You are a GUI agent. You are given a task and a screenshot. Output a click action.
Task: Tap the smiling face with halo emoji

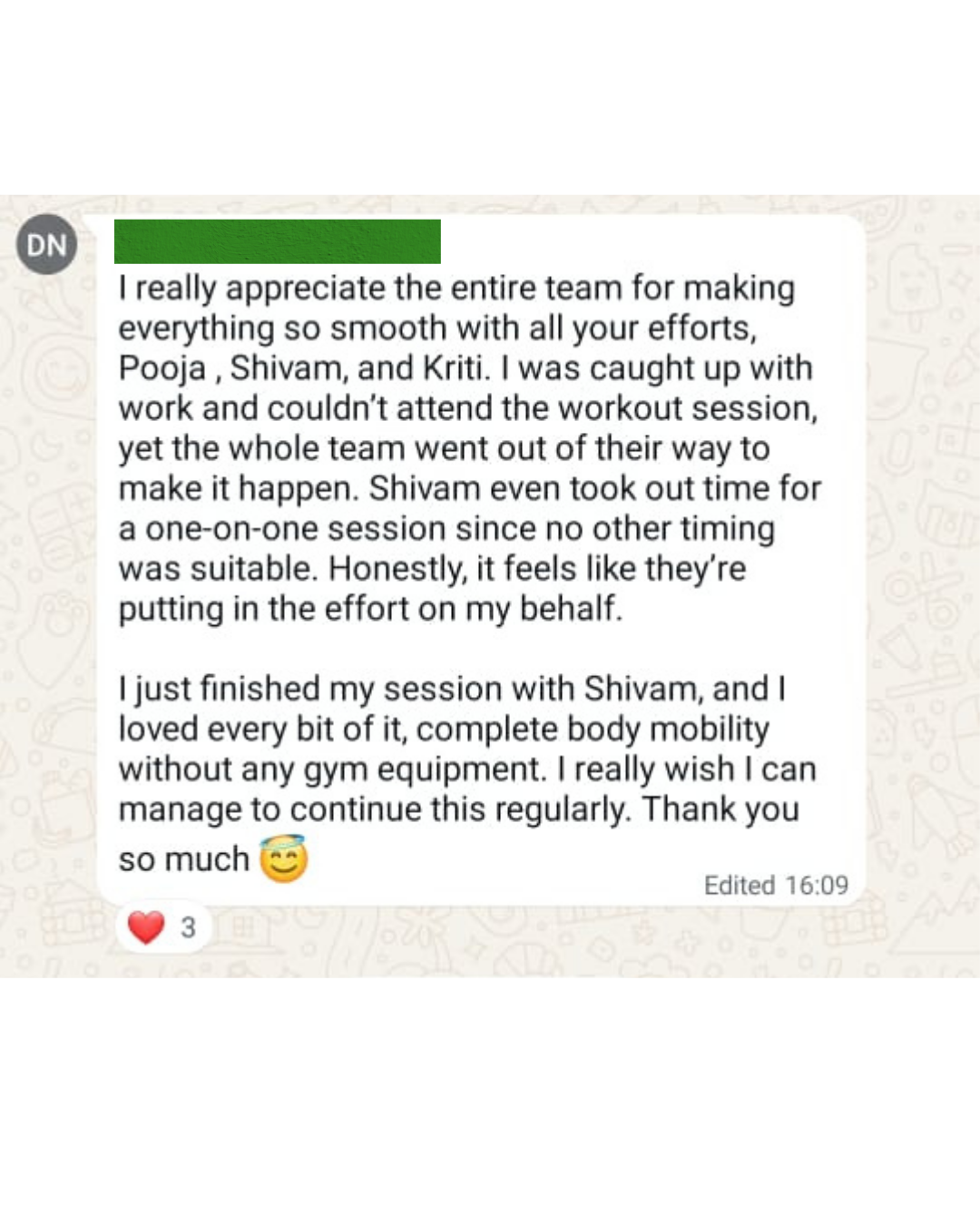284,858
